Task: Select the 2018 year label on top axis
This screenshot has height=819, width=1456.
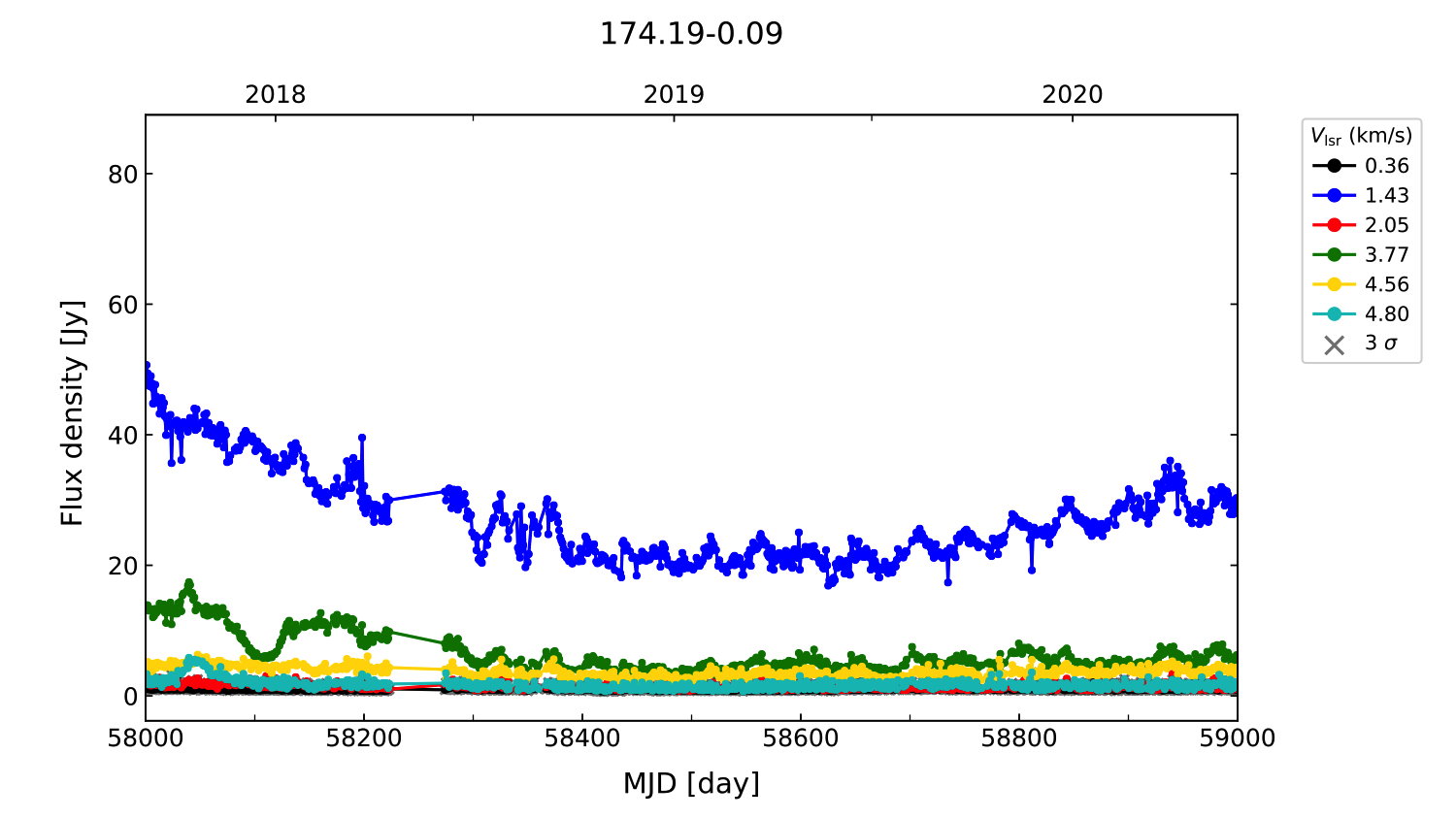Action: (x=276, y=95)
